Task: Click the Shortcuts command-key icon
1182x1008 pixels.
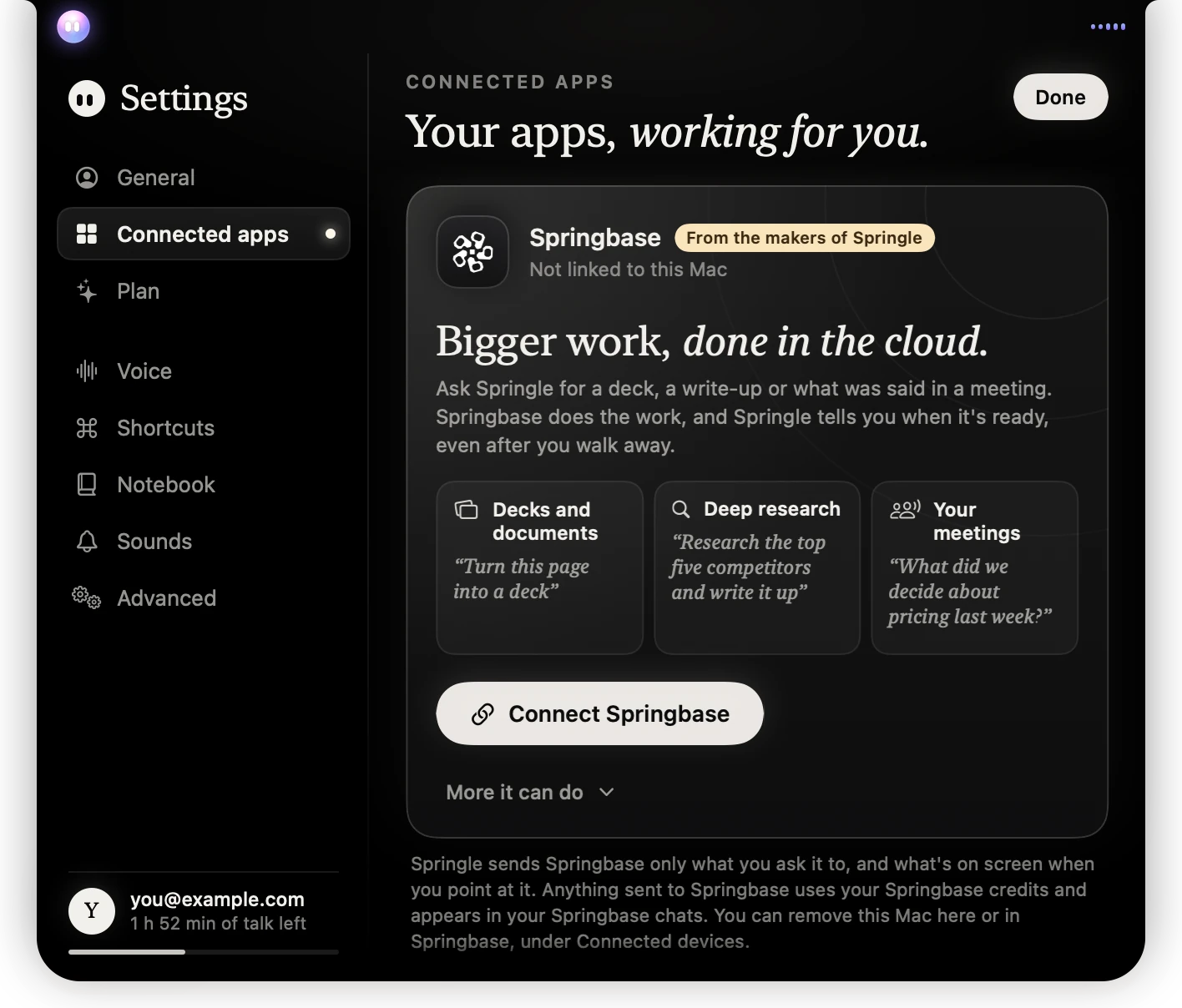Action: (87, 428)
